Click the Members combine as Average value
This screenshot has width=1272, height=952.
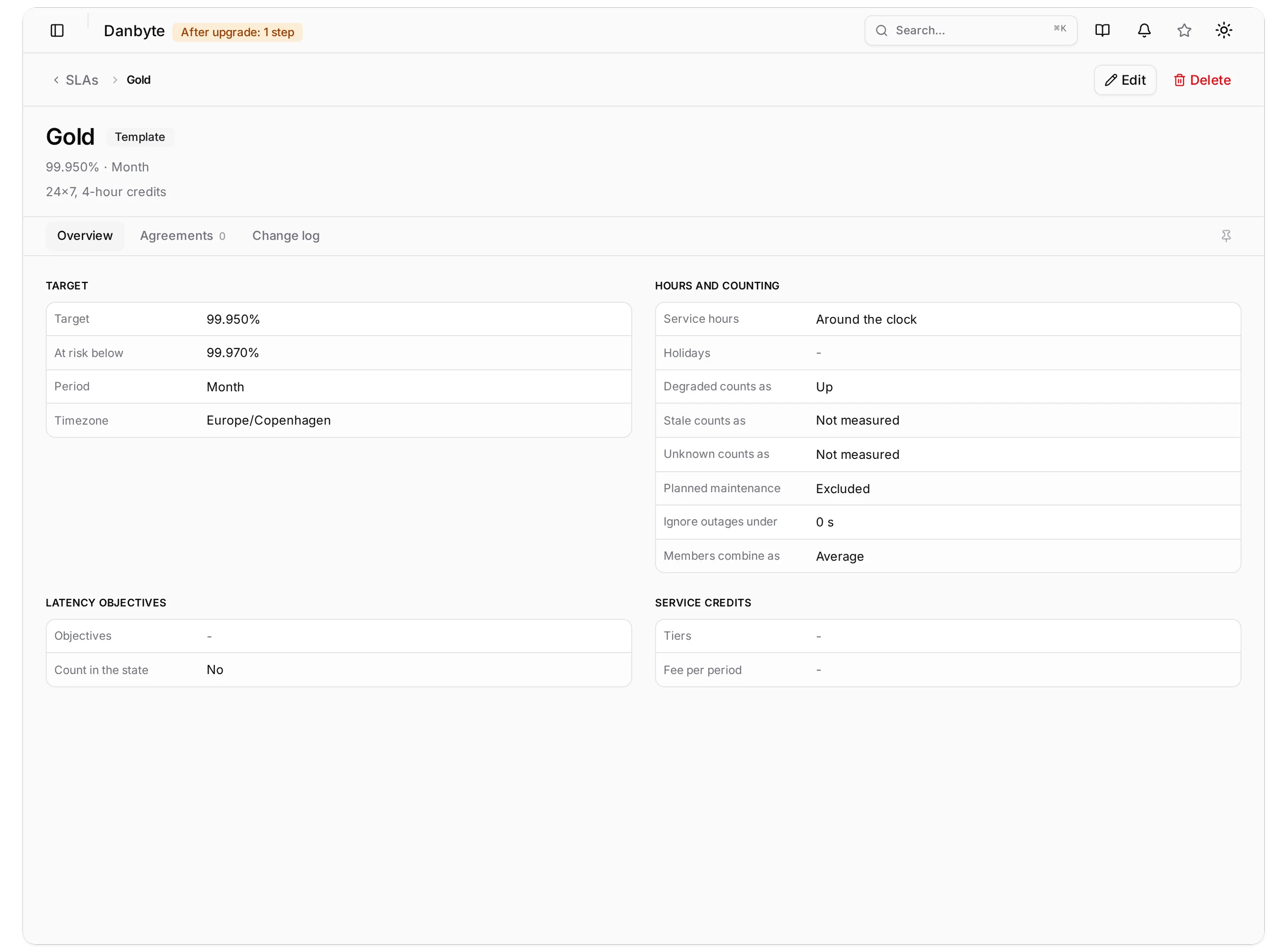pos(839,556)
